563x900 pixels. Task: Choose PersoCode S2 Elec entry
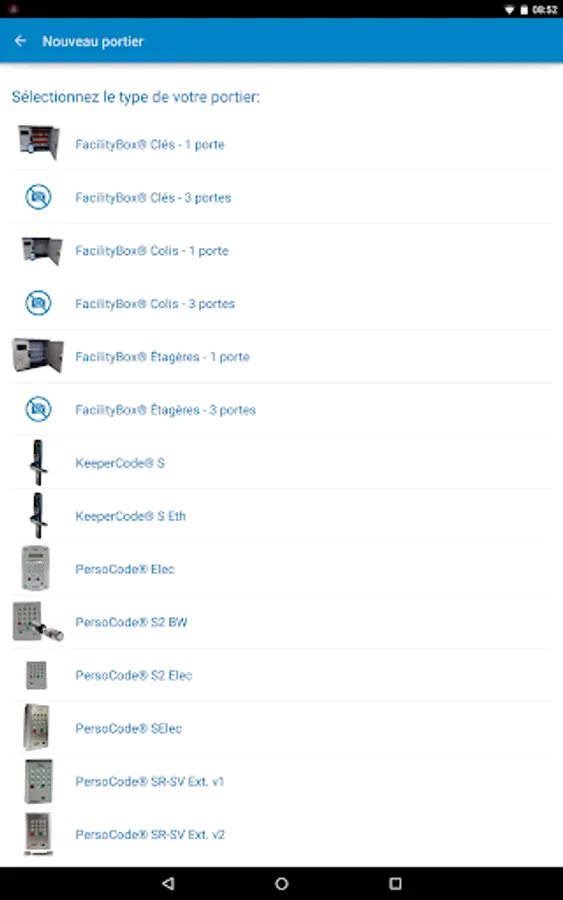(x=282, y=675)
